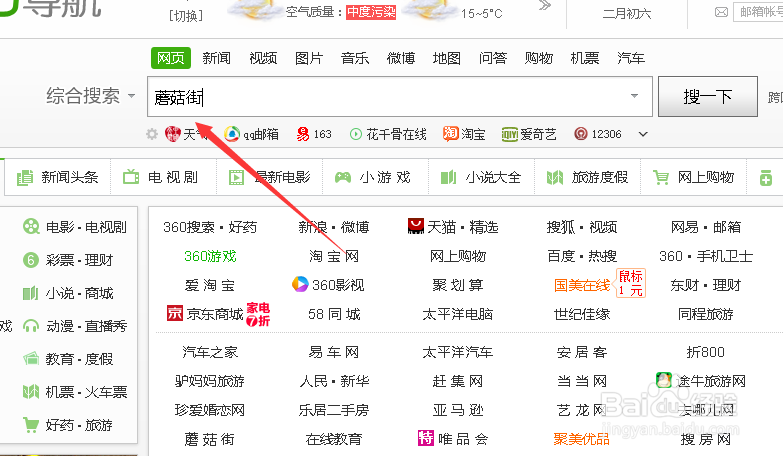Click the 天猫 logo beside 天猫·精选

[416, 226]
